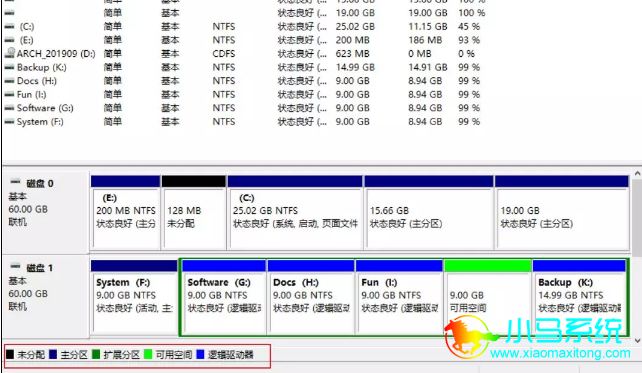Click the 60.00 GB size under 磁盘 1
The width and height of the screenshot is (642, 373).
(x=28, y=294)
